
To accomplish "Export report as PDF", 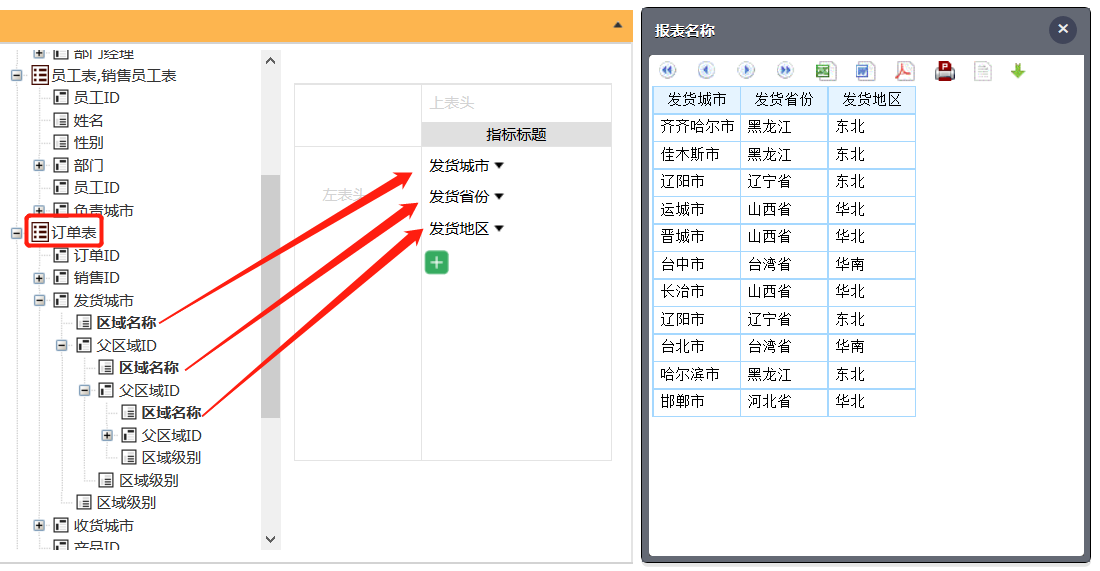I will pyautogui.click(x=904, y=70).
